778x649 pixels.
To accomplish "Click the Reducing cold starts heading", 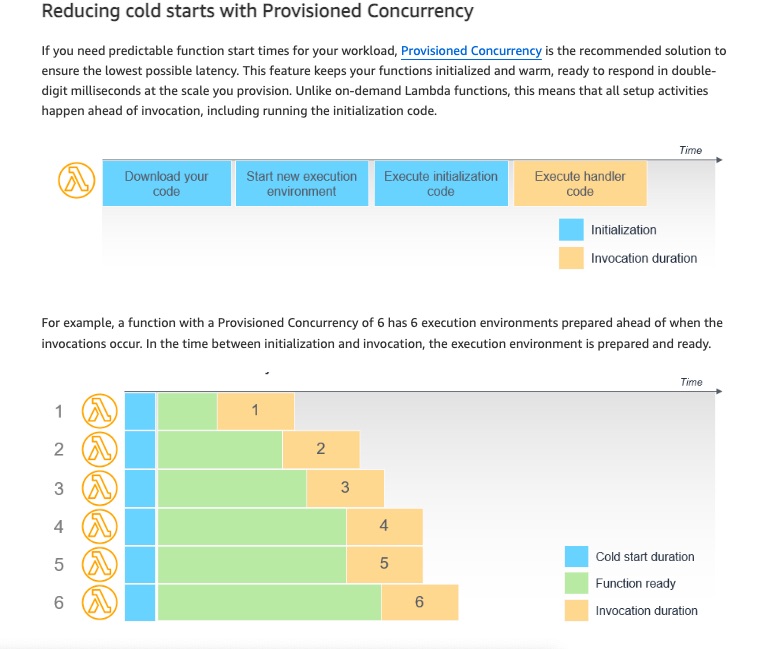I will (258, 11).
